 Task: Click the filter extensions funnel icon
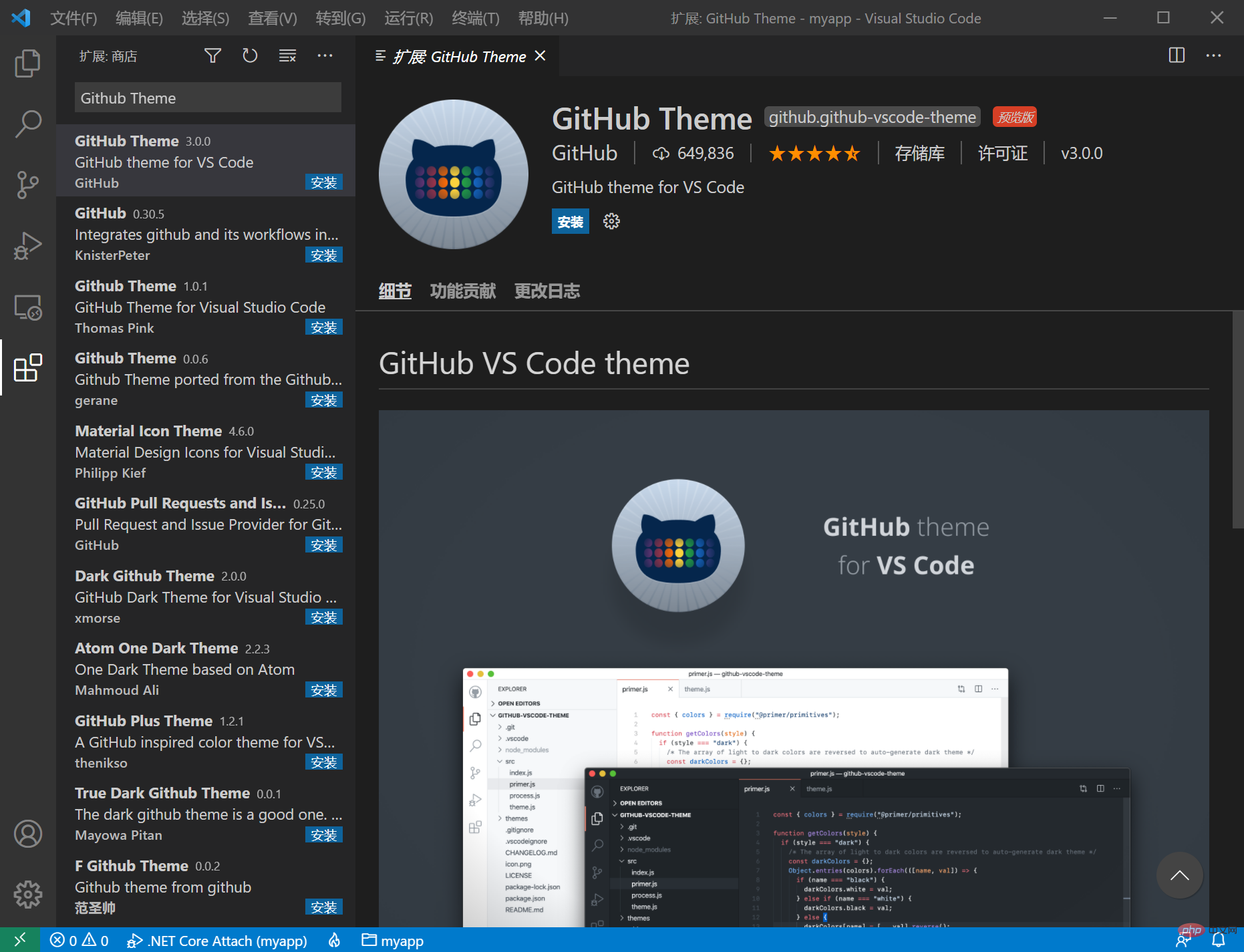coord(212,56)
